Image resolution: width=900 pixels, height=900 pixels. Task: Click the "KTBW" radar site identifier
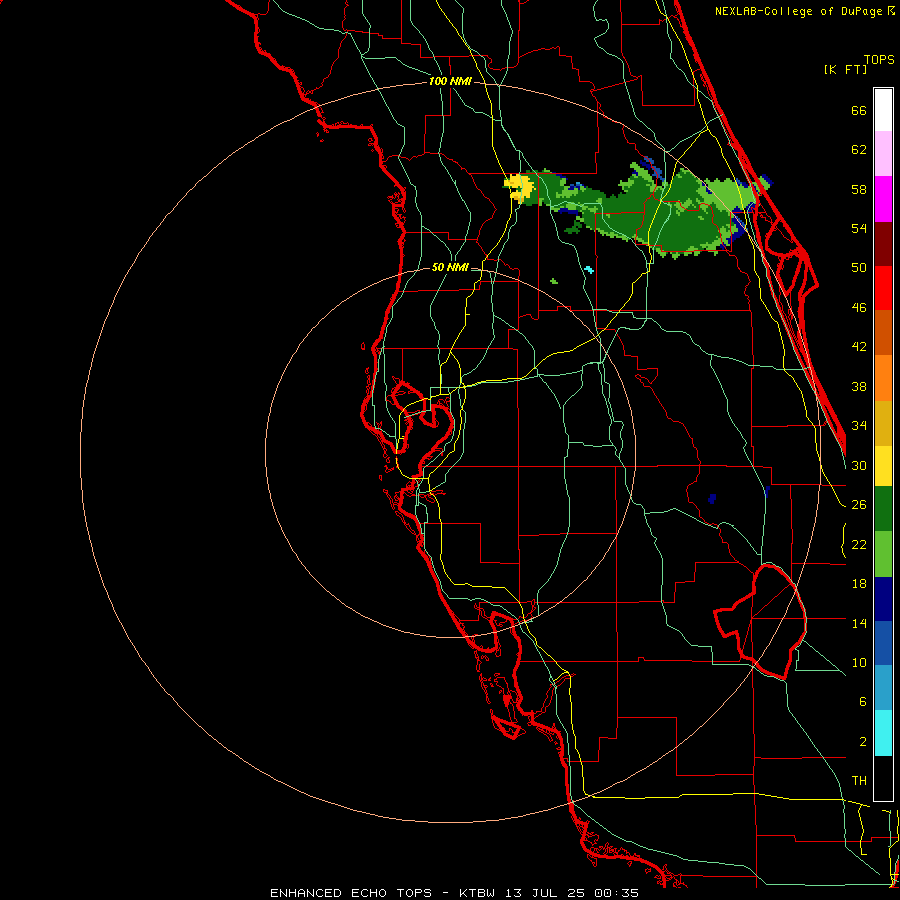(x=476, y=893)
